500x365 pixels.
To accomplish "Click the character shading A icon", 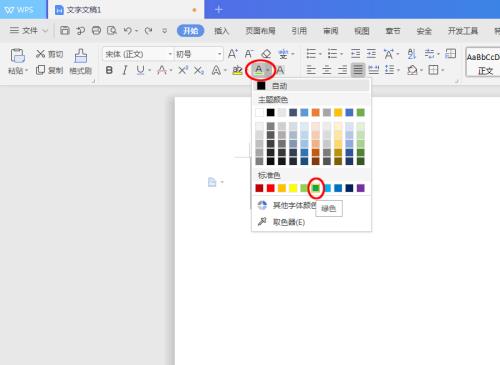I will 281,70.
